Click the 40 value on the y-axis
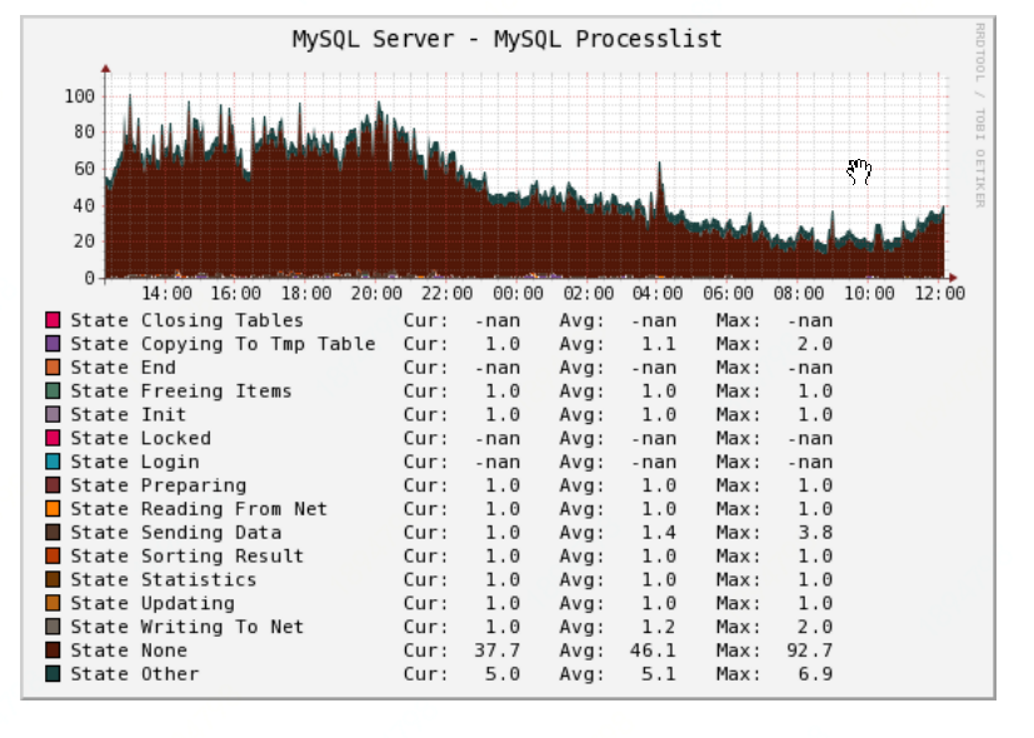The height and width of the screenshot is (738, 1034). pos(84,206)
